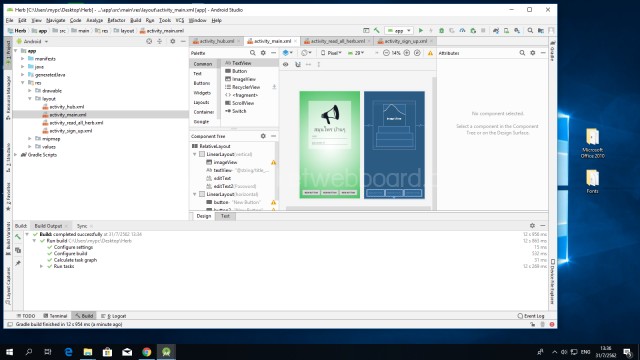Open the orientation dropdown in design toolbar
The width and height of the screenshot is (640, 360).
click(x=307, y=53)
